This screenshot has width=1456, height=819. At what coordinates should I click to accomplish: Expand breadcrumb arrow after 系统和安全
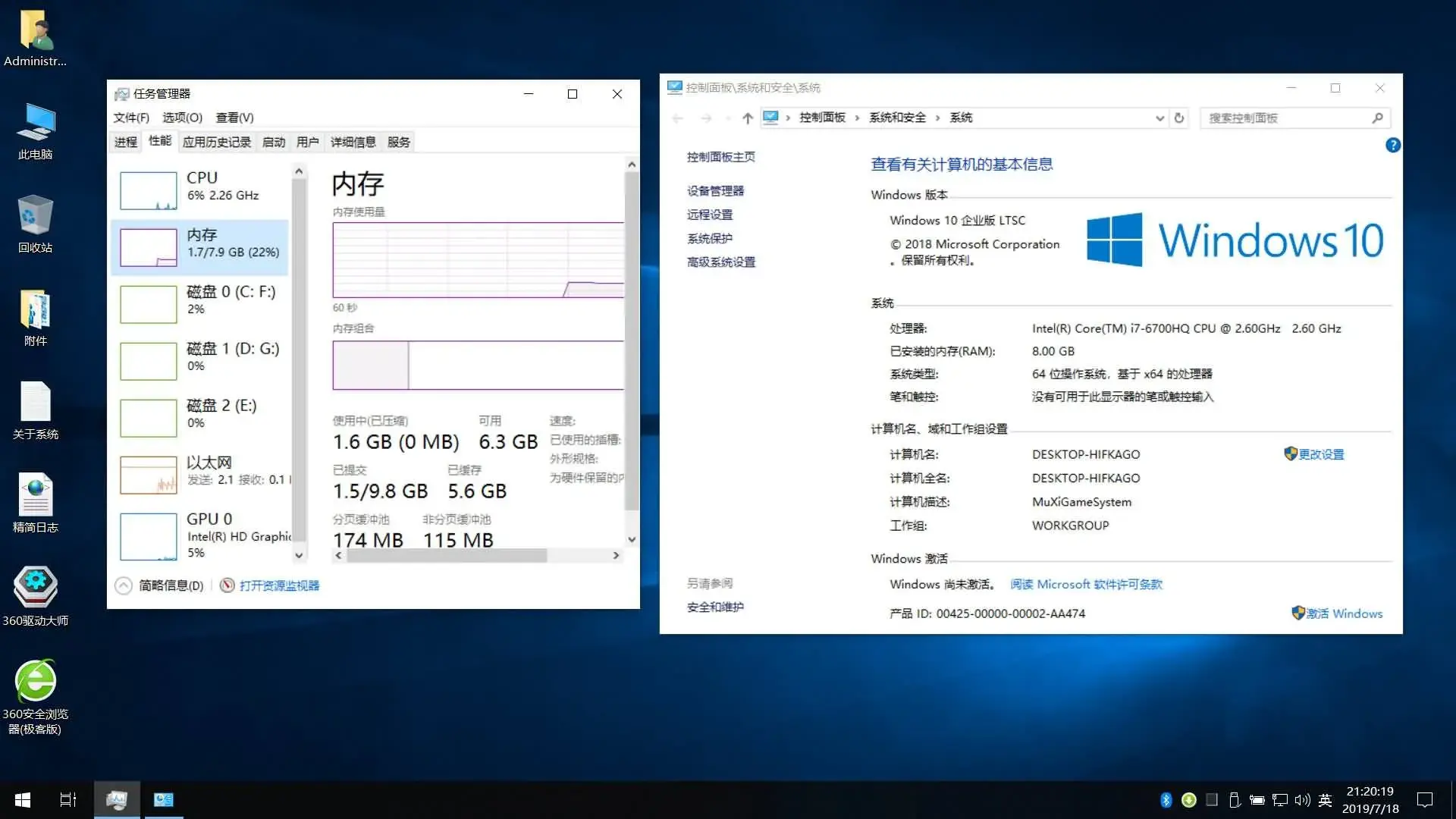coord(937,118)
